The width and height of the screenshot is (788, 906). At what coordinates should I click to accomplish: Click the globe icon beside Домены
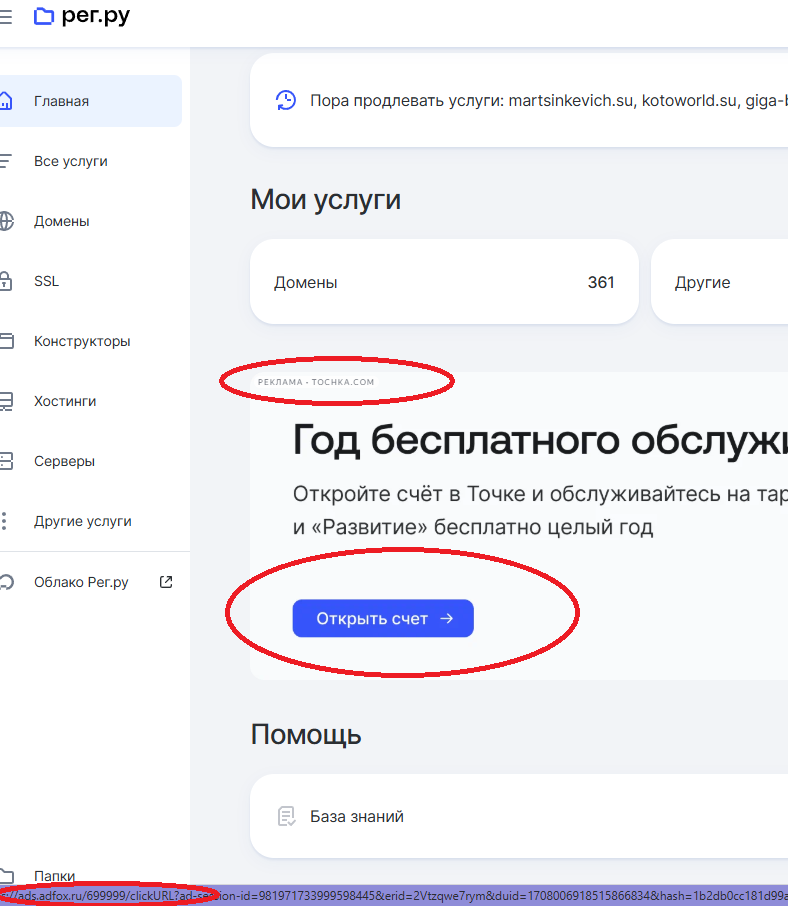[6, 221]
